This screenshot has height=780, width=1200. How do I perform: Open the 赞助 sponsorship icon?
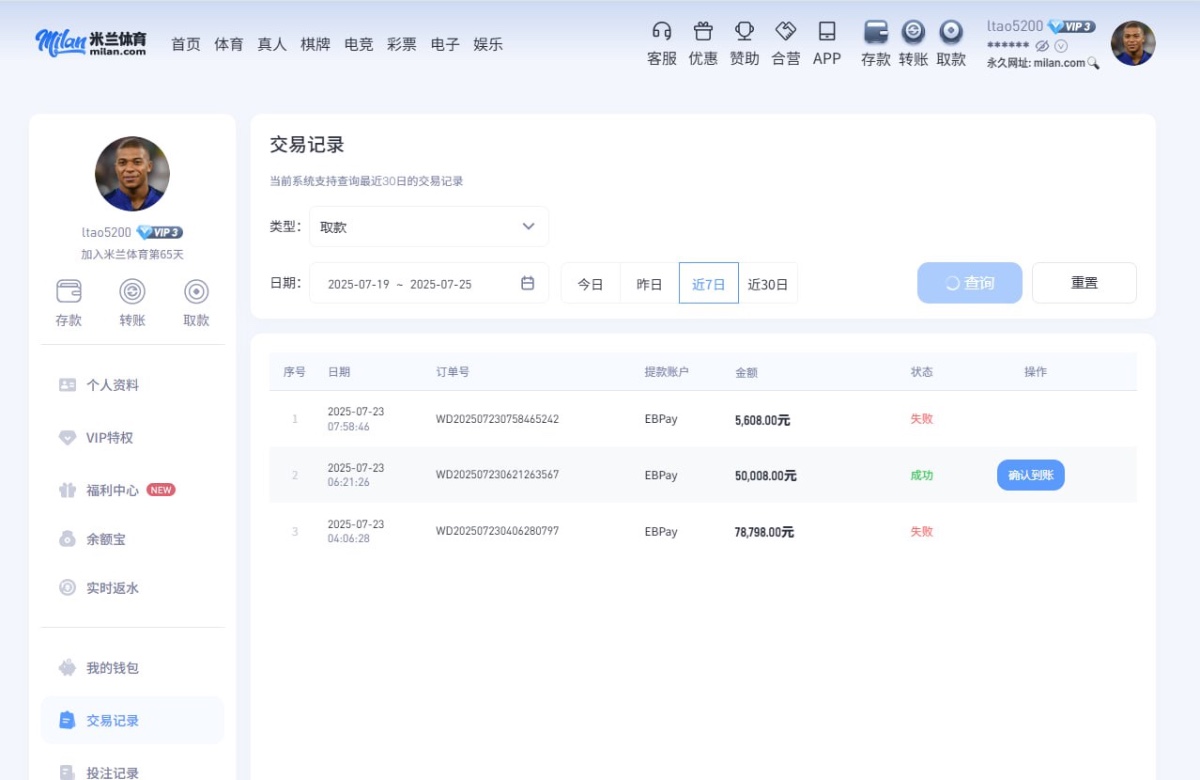point(744,43)
